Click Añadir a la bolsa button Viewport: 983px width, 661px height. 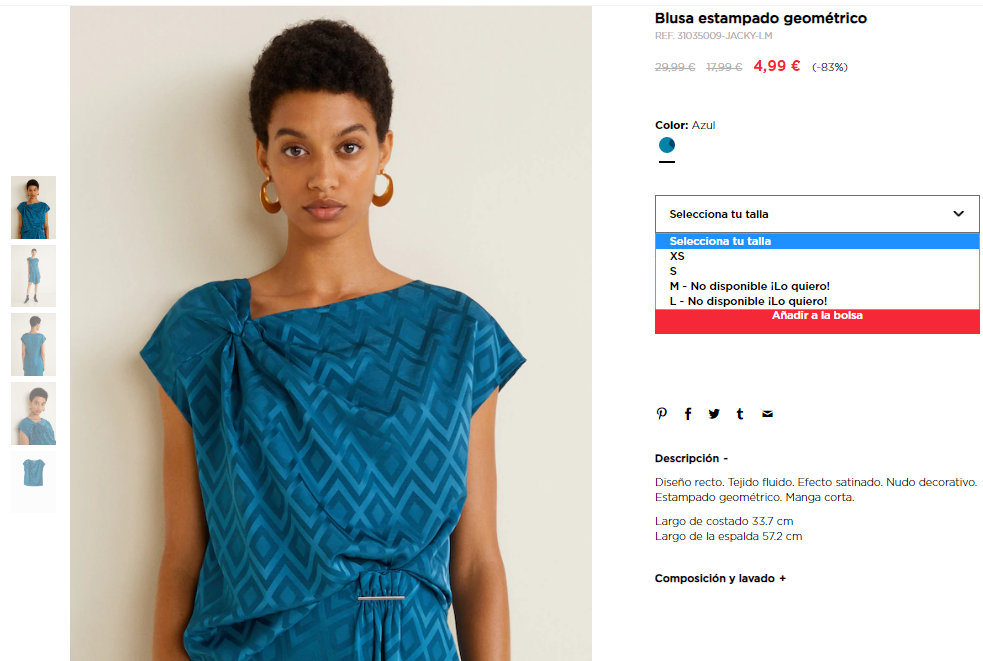[817, 320]
